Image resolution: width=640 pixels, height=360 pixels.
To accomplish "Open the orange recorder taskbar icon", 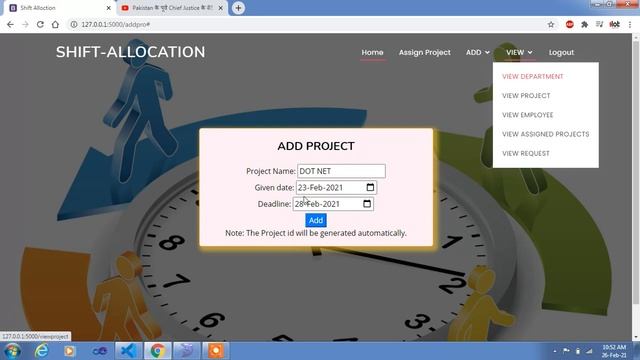I will tap(216, 351).
